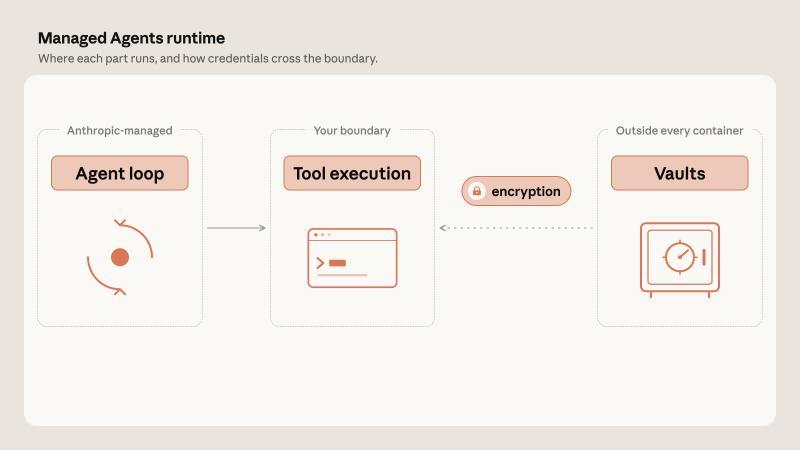
Task: Click the command prompt chevron in the terminal icon
Action: click(x=320, y=263)
